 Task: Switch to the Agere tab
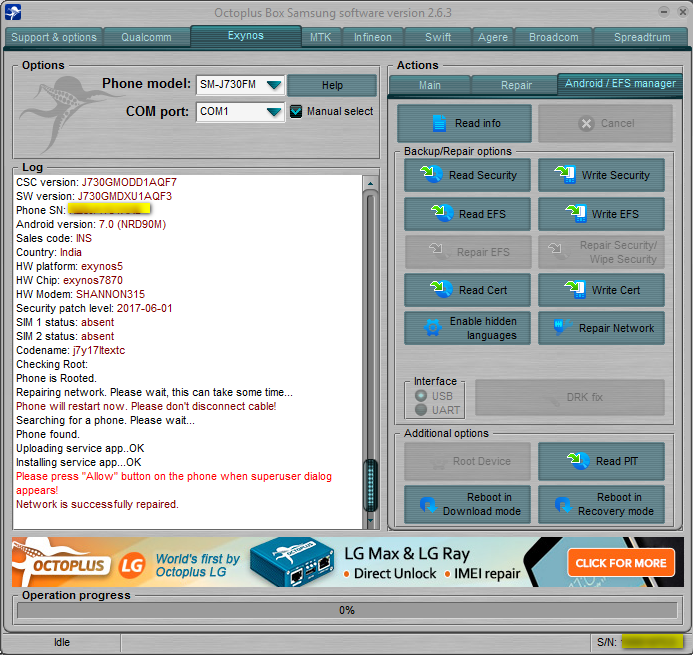(x=493, y=37)
